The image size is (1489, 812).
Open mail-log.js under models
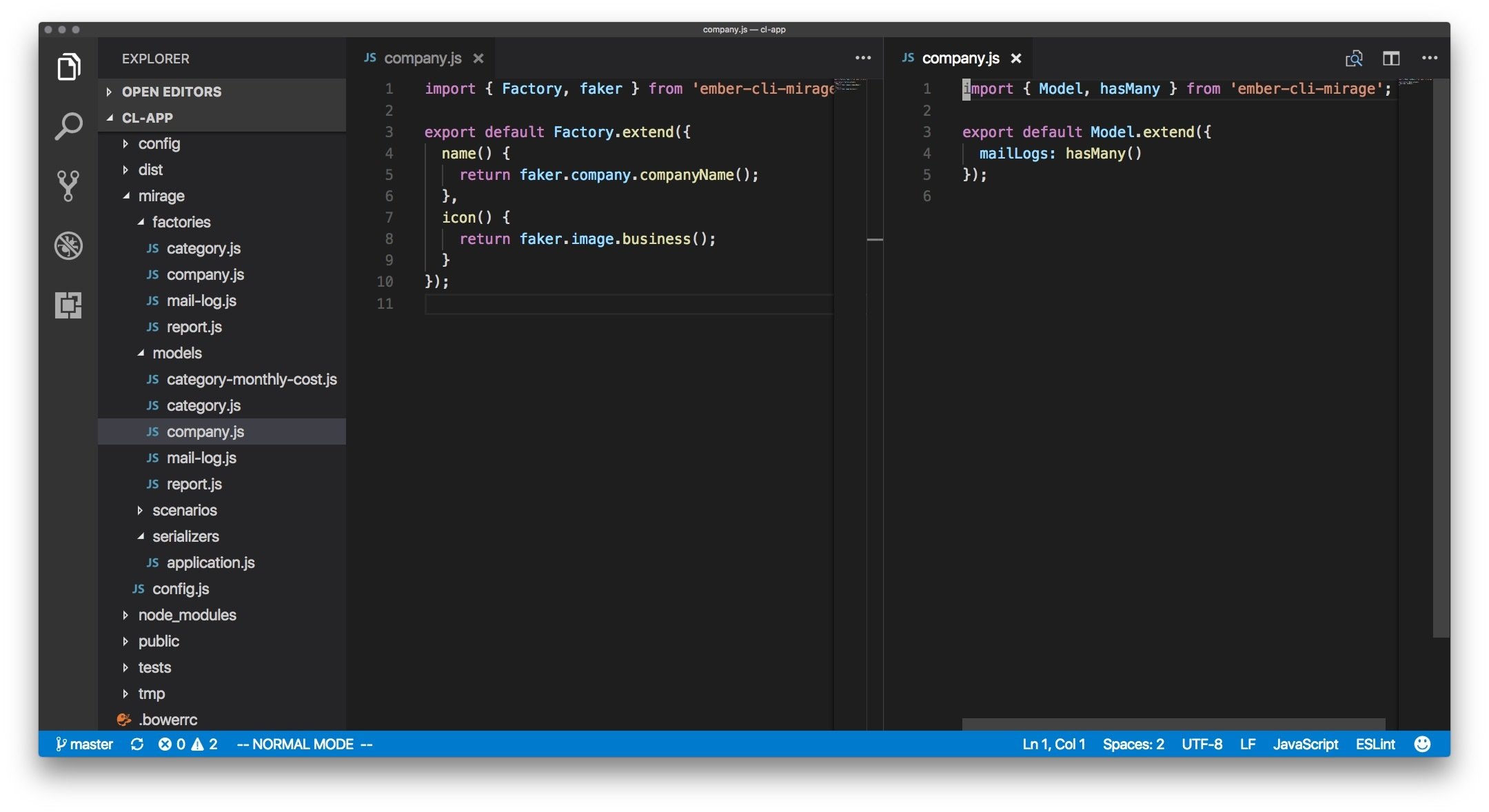tap(201, 458)
